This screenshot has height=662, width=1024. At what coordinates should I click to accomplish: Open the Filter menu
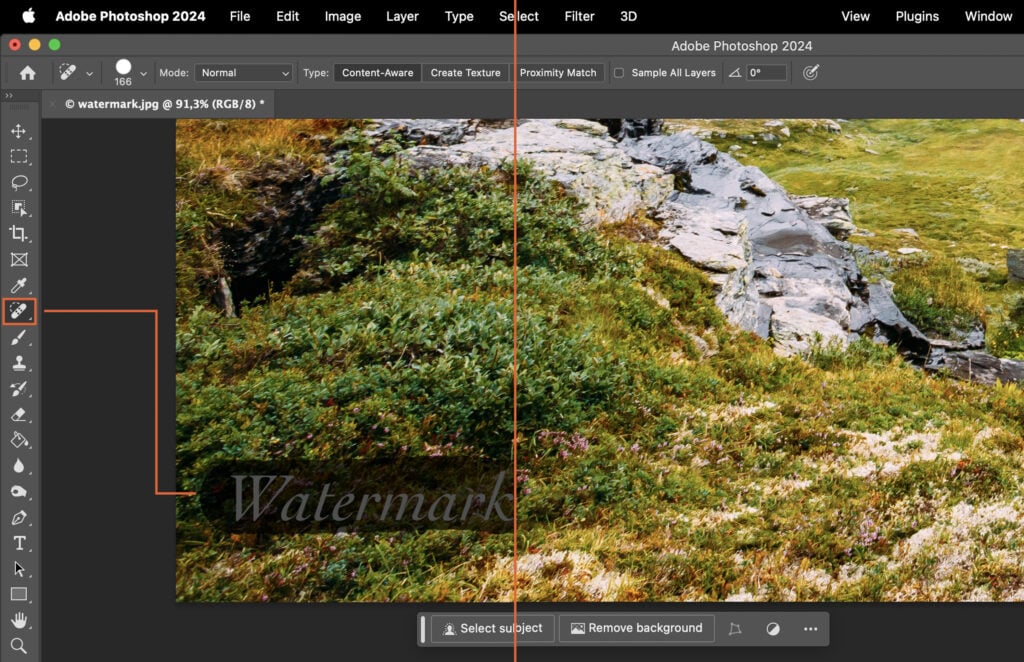579,16
